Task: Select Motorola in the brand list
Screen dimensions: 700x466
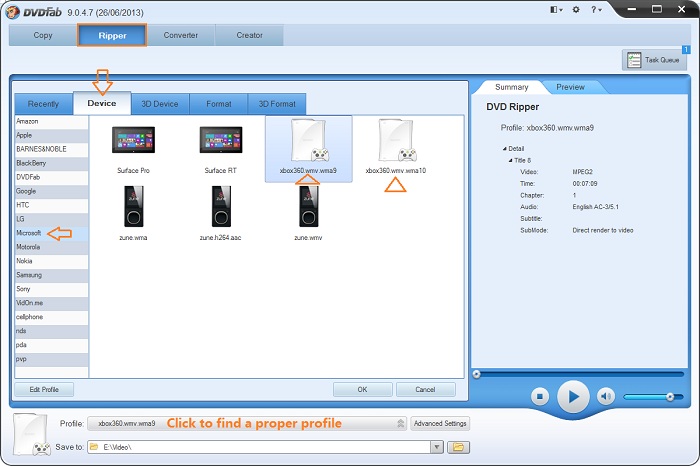Action: click(51, 247)
